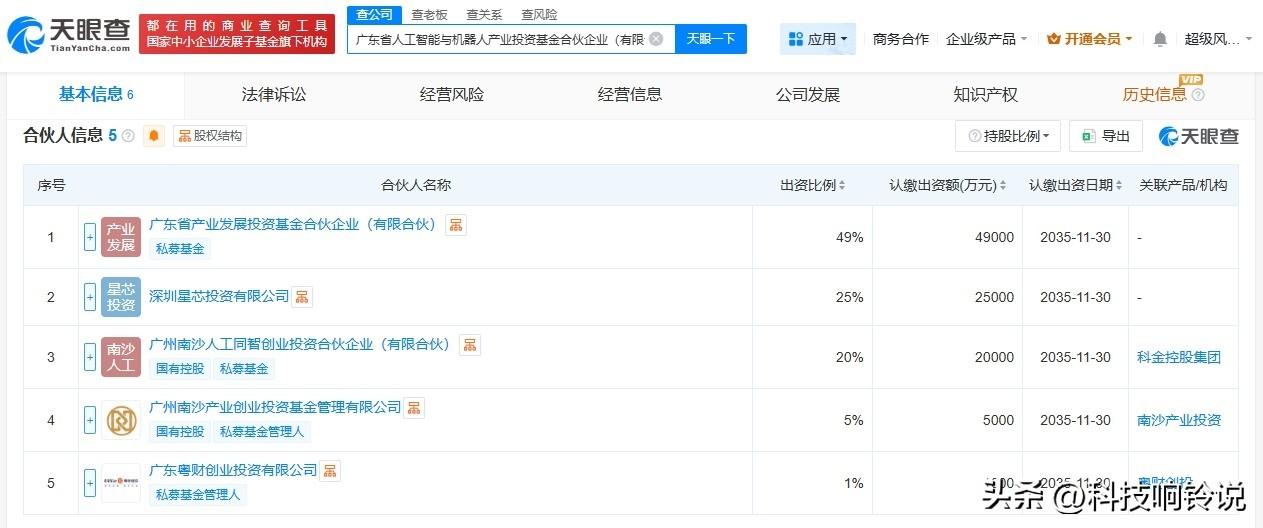Open the 应用 apps dropdown
The height and width of the screenshot is (528, 1263).
818,39
